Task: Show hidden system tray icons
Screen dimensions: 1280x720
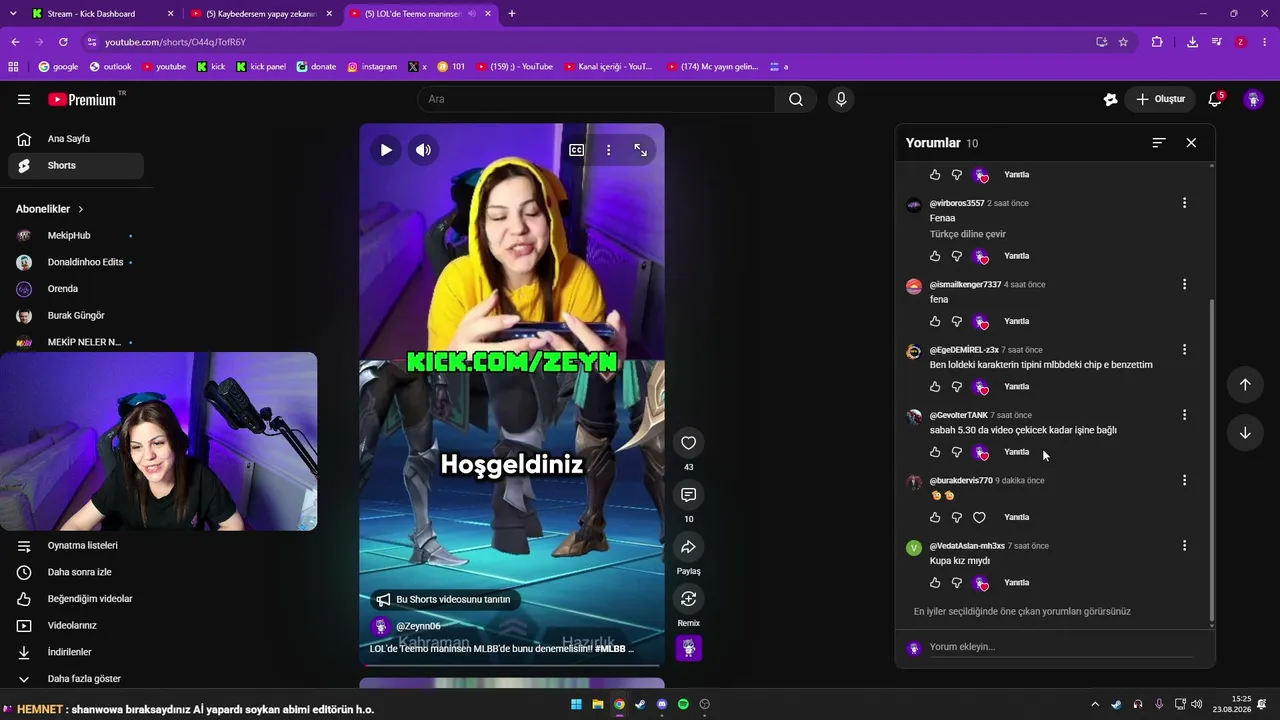Action: point(1095,704)
